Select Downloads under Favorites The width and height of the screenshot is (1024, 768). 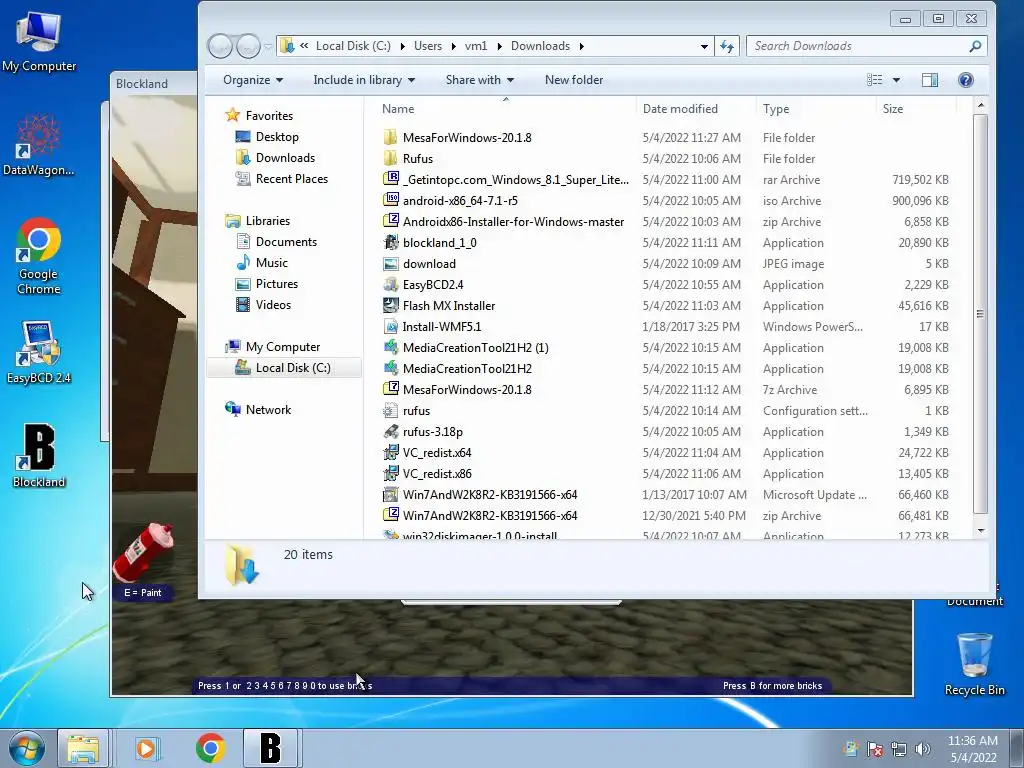(275, 158)
